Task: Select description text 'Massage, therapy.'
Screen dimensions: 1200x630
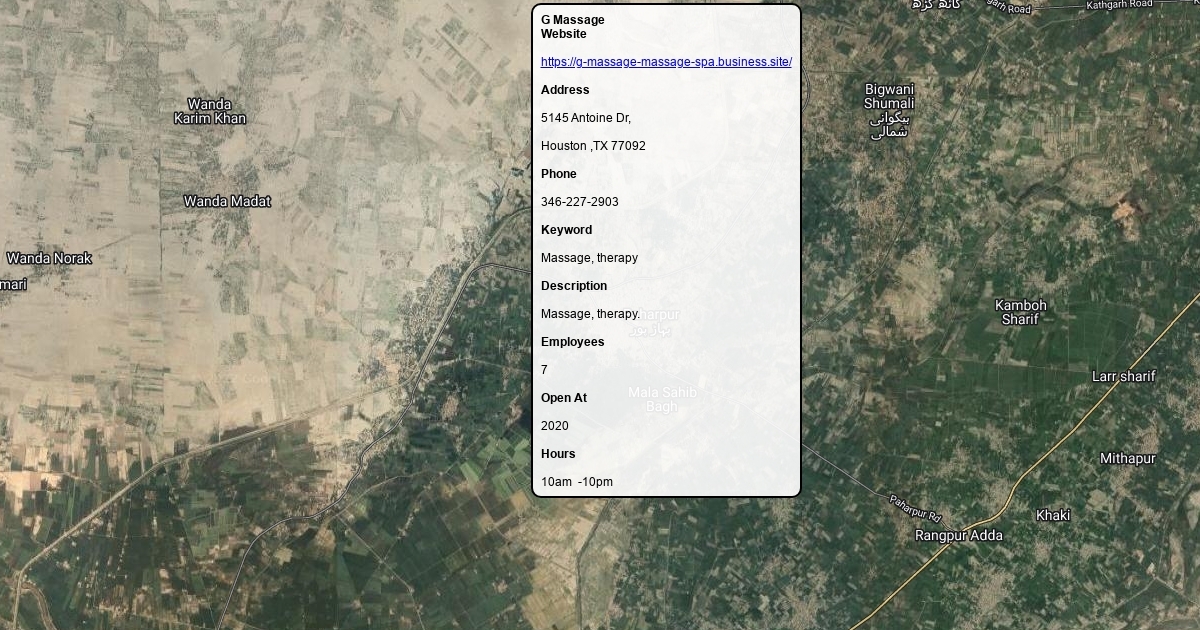Action: [x=590, y=314]
